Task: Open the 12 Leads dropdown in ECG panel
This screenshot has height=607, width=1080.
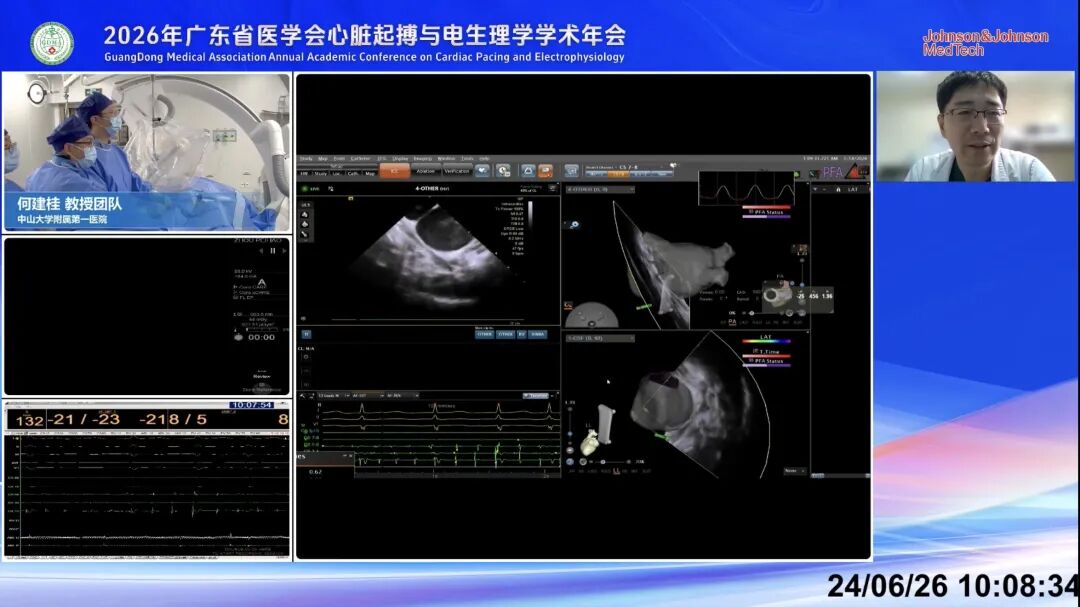Action: pos(333,396)
